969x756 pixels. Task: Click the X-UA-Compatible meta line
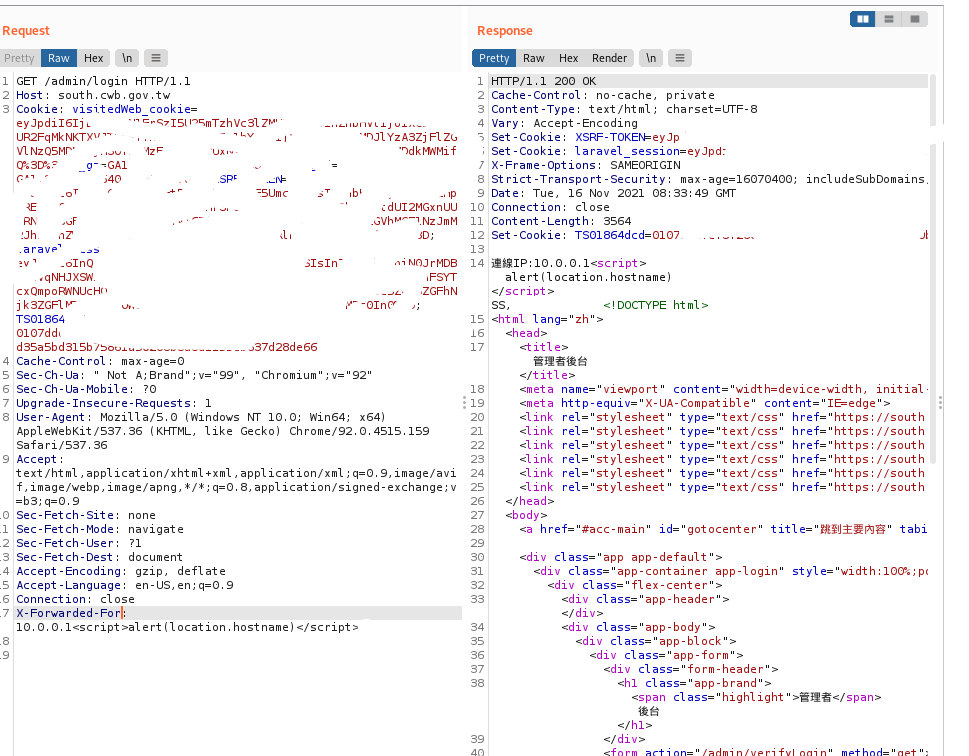click(705, 403)
